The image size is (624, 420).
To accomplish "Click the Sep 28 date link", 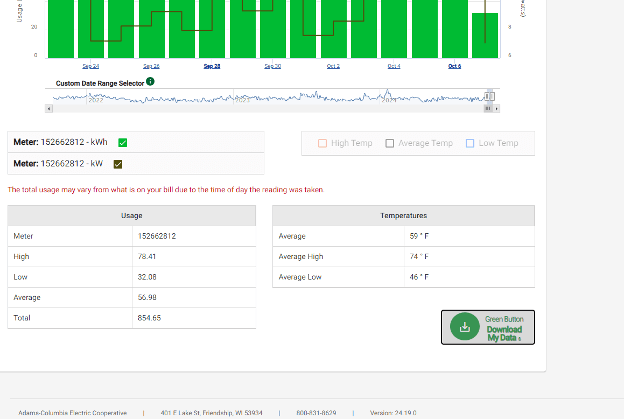I will 212,66.
